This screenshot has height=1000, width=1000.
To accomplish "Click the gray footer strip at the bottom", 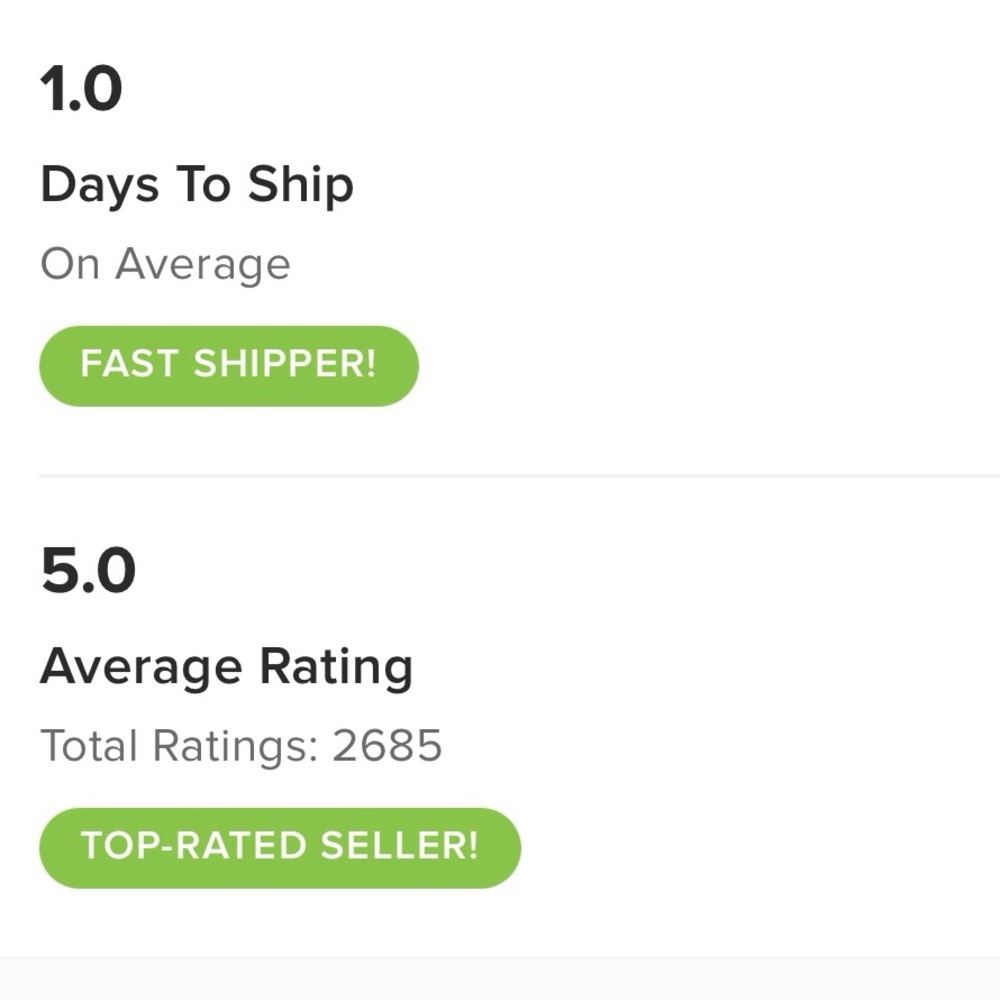I will 500,978.
